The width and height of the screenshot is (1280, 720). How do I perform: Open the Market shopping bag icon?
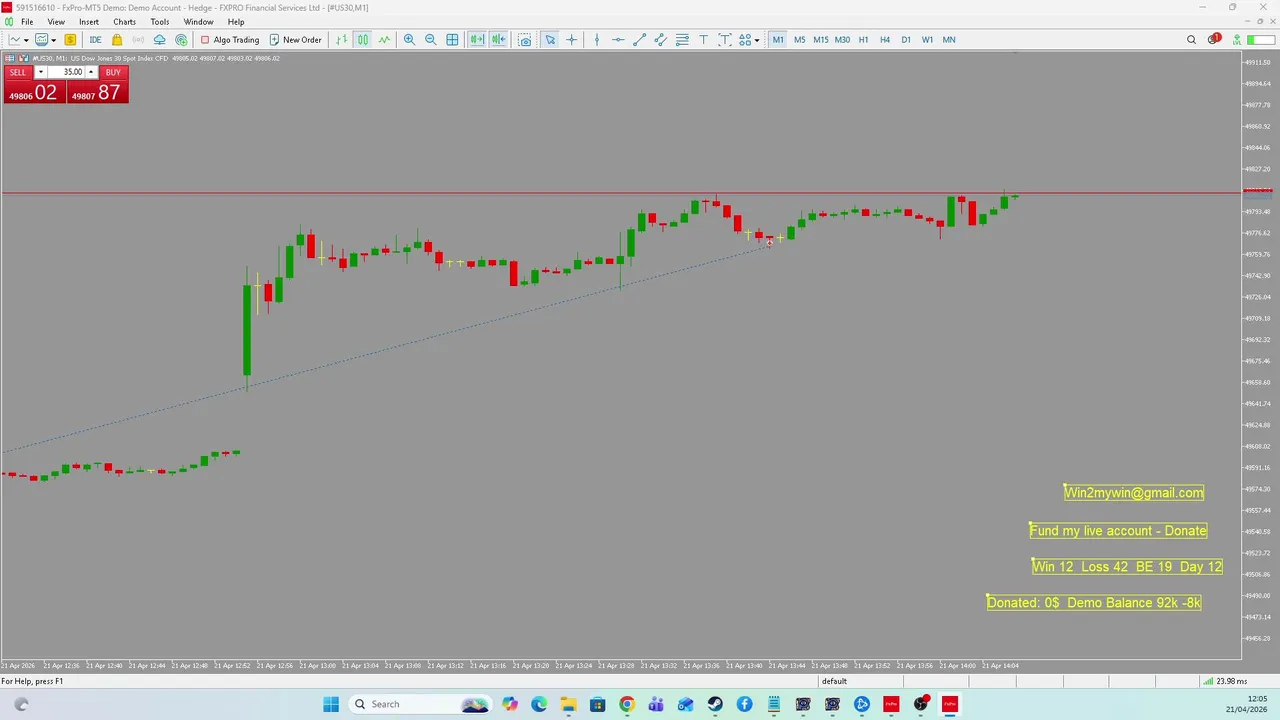click(x=117, y=40)
